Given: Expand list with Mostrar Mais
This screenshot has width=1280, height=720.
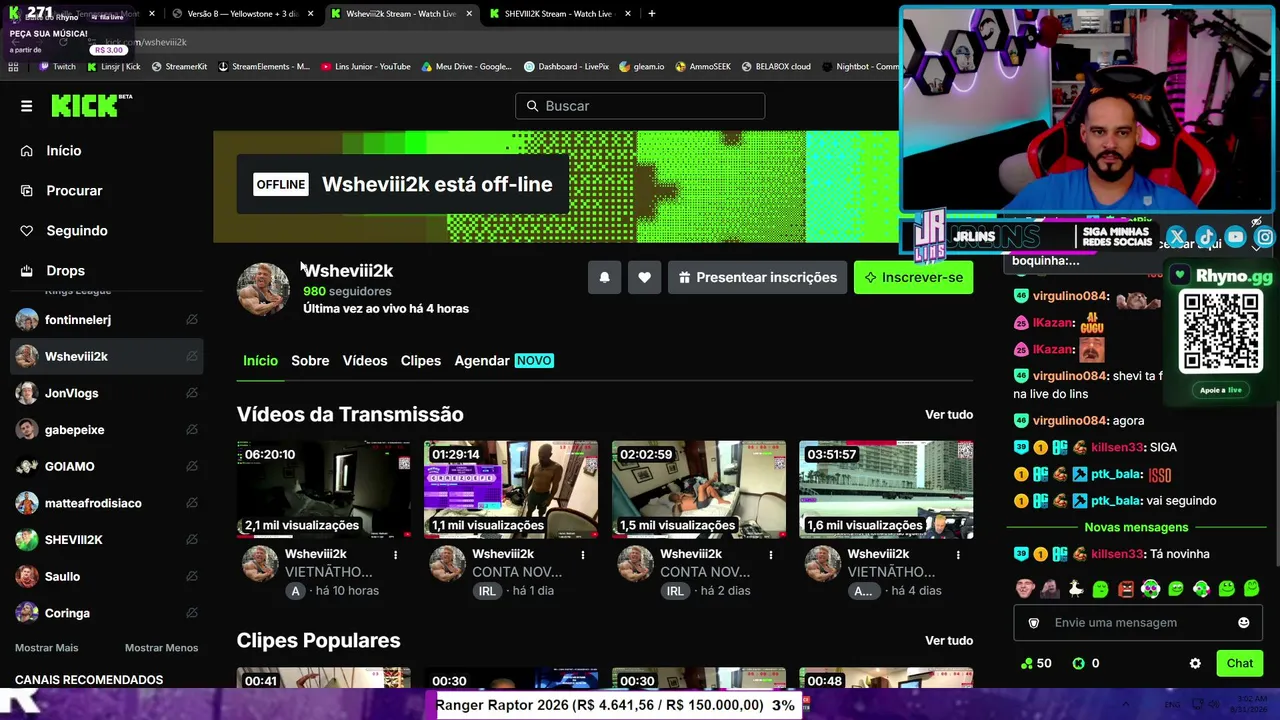Looking at the screenshot, I should click(x=47, y=648).
